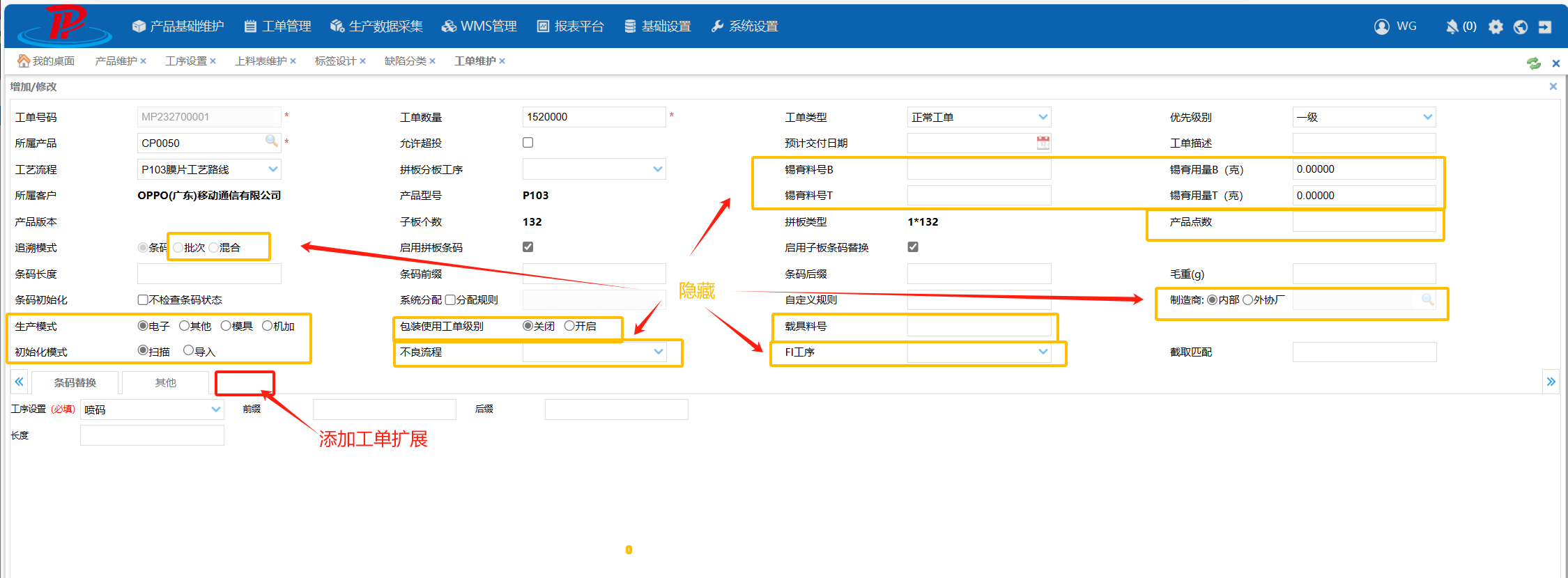Click the globe language icon
The height and width of the screenshot is (578, 1568).
pyautogui.click(x=1521, y=26)
